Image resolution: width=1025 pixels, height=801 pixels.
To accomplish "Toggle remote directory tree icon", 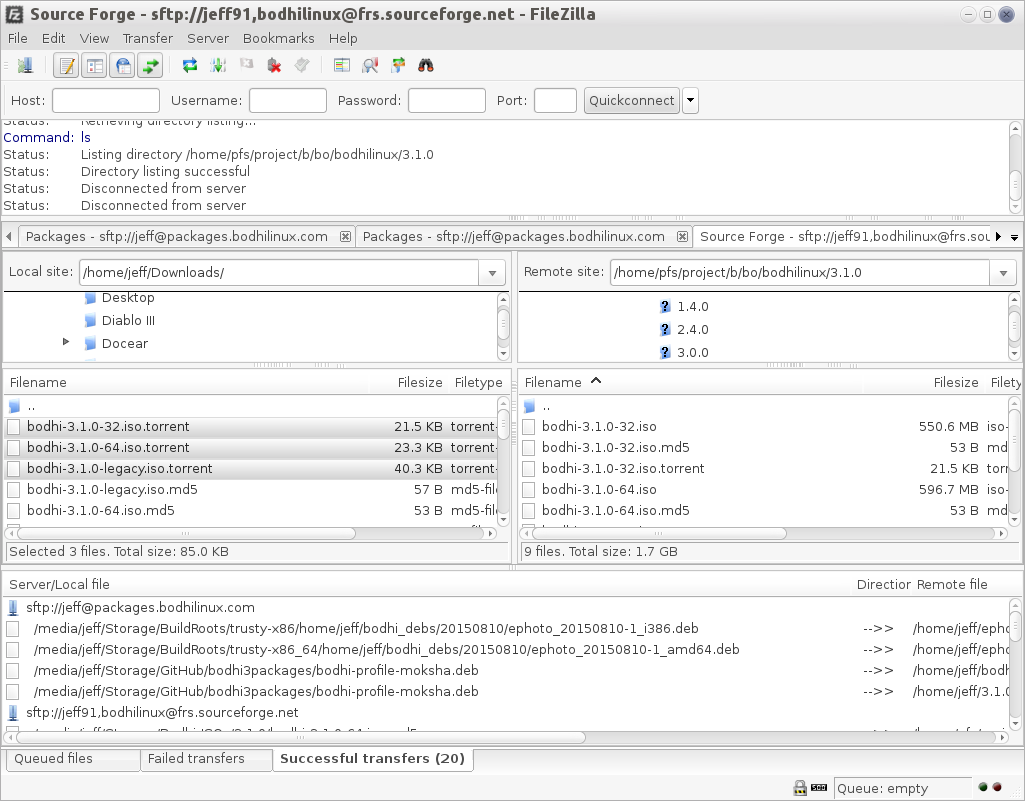I will click(x=123, y=65).
